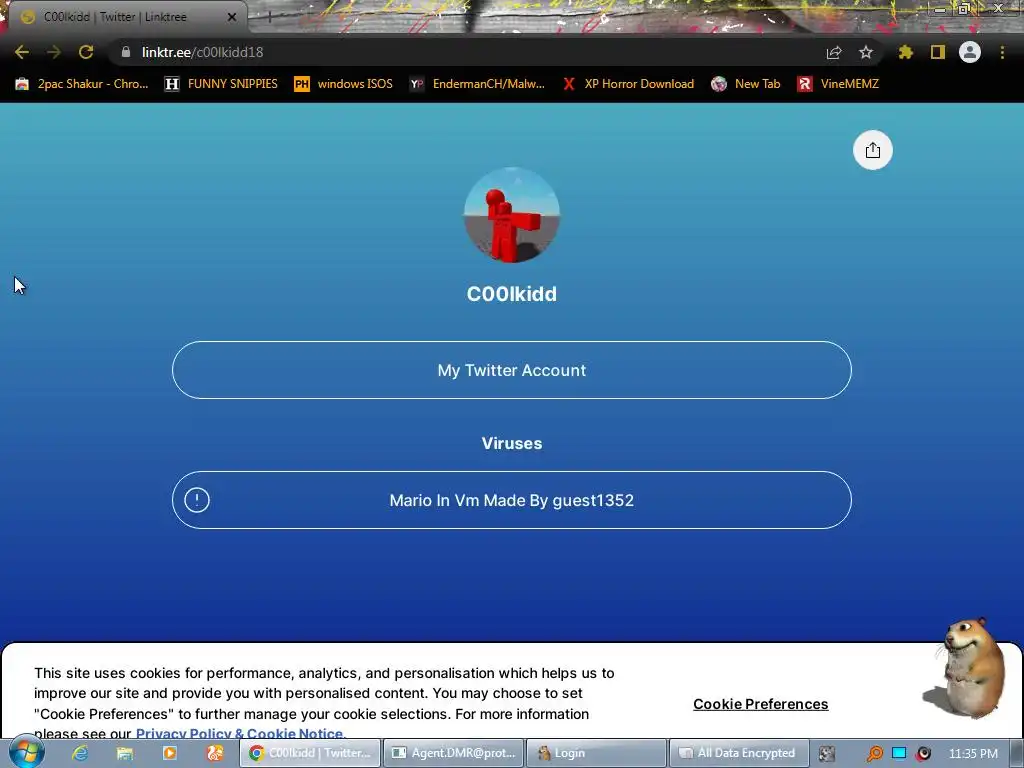The width and height of the screenshot is (1024, 768).
Task: Go back with the browser back arrow
Action: click(x=22, y=52)
